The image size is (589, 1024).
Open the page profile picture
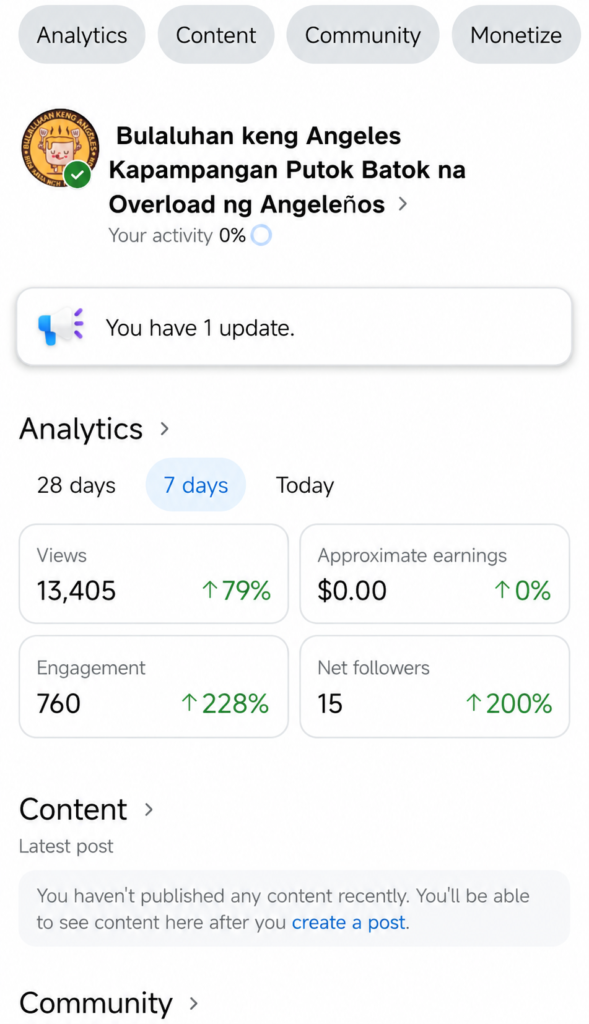coord(60,148)
